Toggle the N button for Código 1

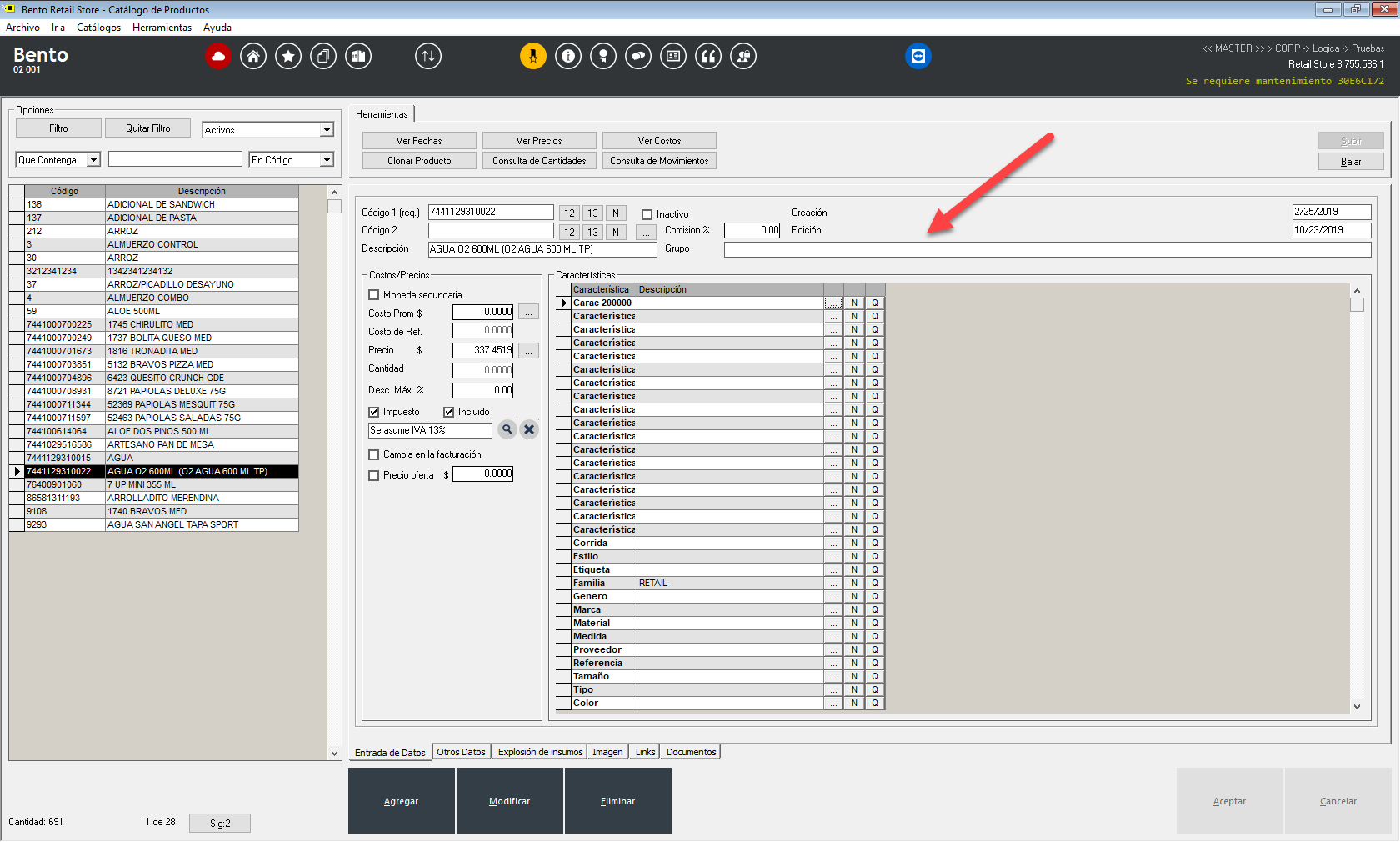point(616,213)
